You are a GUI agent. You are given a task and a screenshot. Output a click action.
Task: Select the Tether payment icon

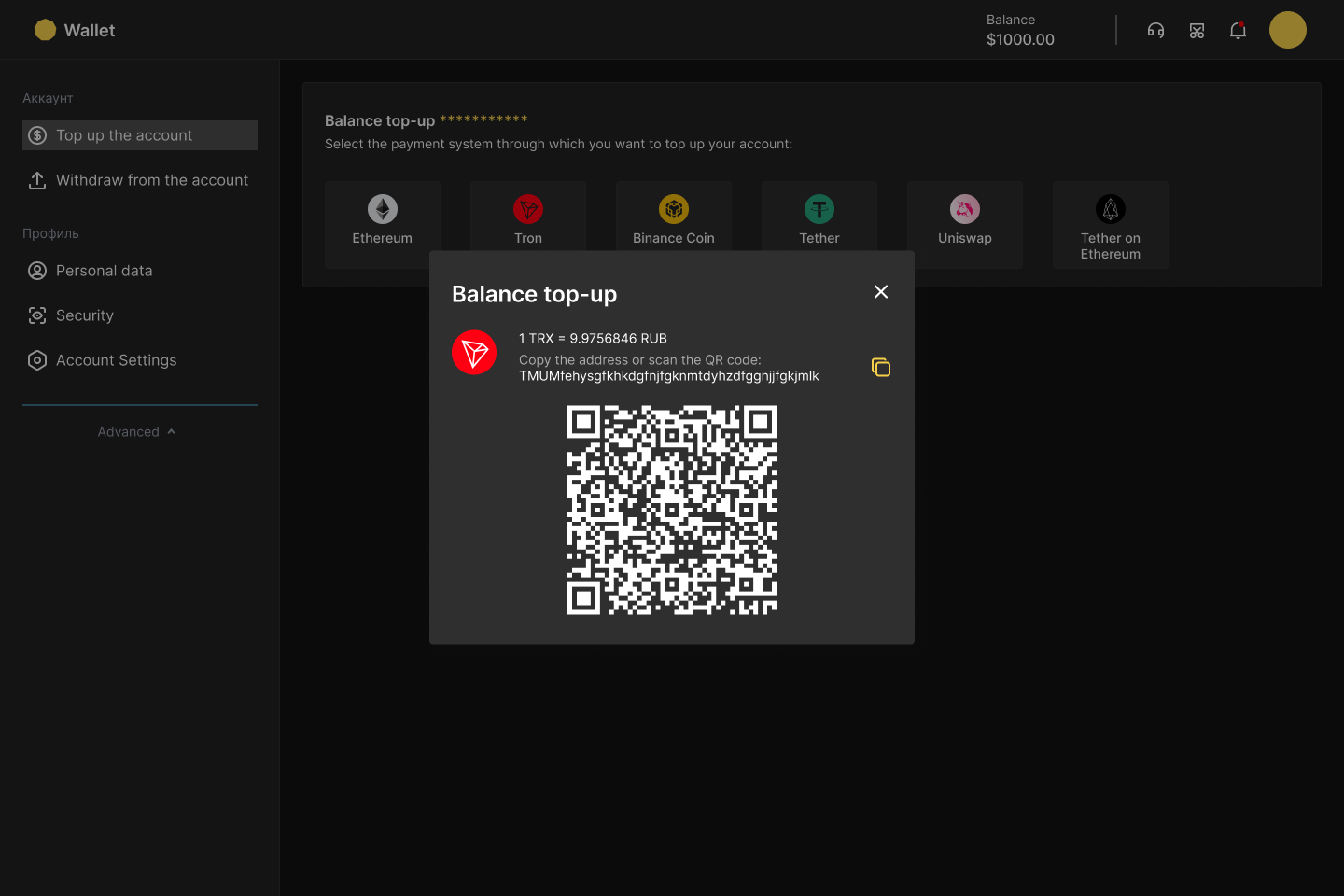coord(819,209)
